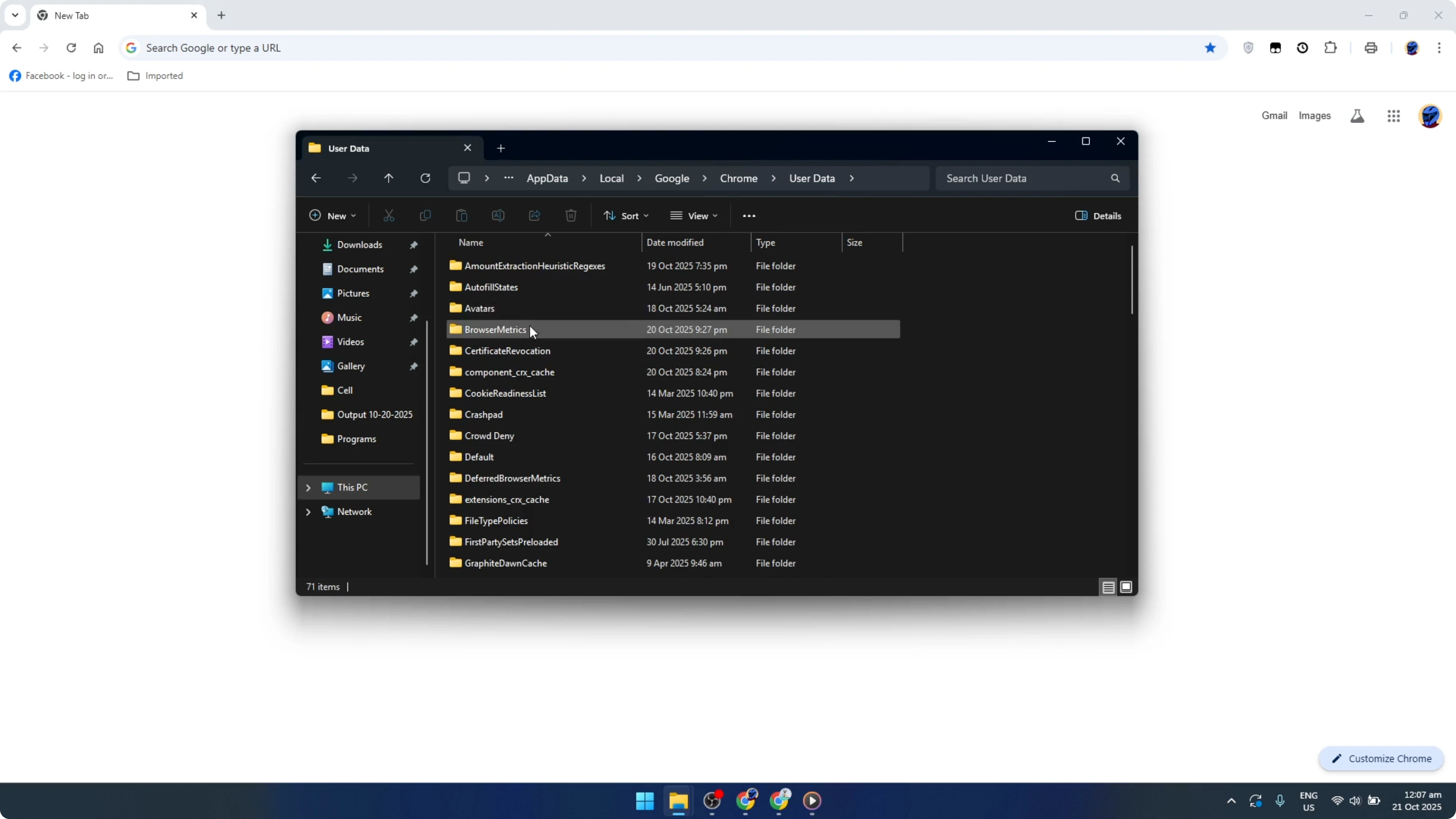Select Downloads in the sidebar

pyautogui.click(x=360, y=245)
